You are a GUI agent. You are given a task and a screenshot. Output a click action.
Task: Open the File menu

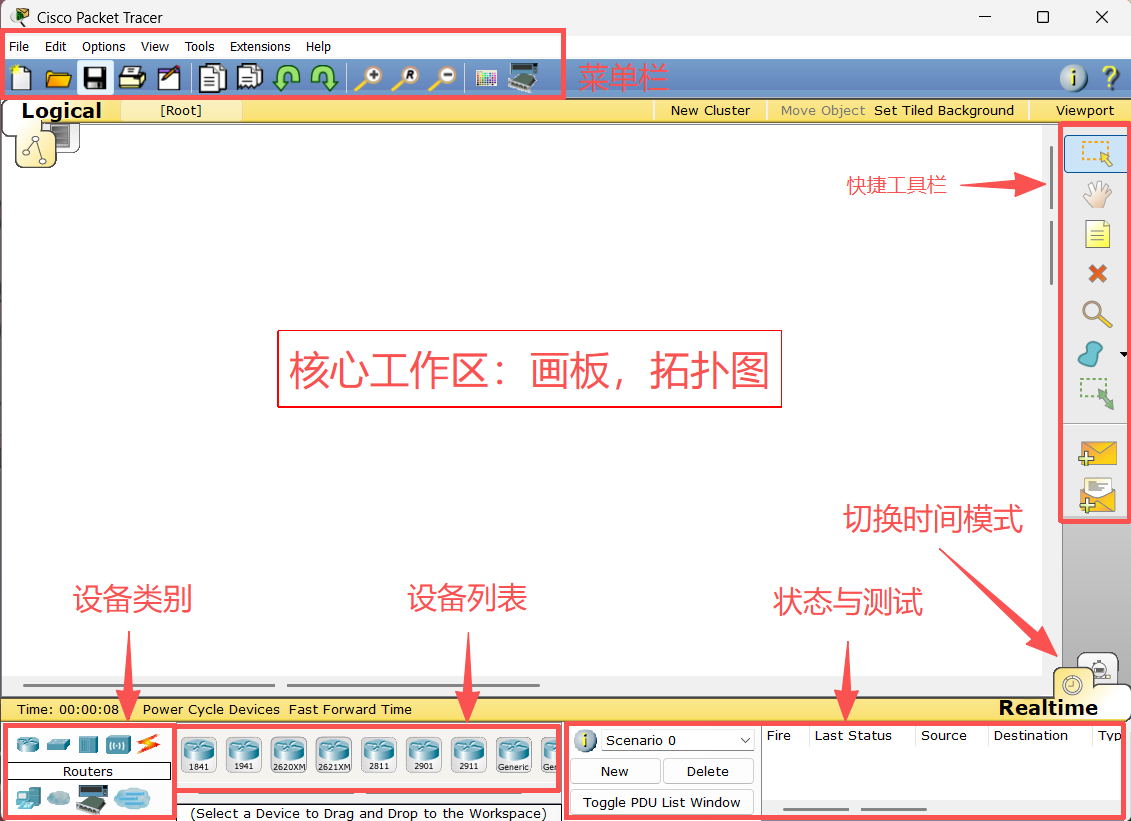[x=19, y=46]
